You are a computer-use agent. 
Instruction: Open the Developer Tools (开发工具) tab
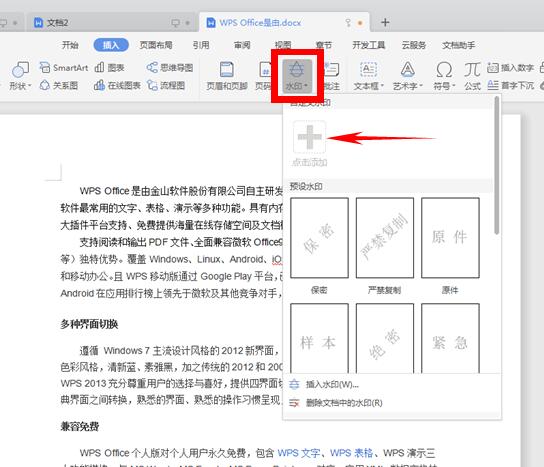click(x=368, y=45)
